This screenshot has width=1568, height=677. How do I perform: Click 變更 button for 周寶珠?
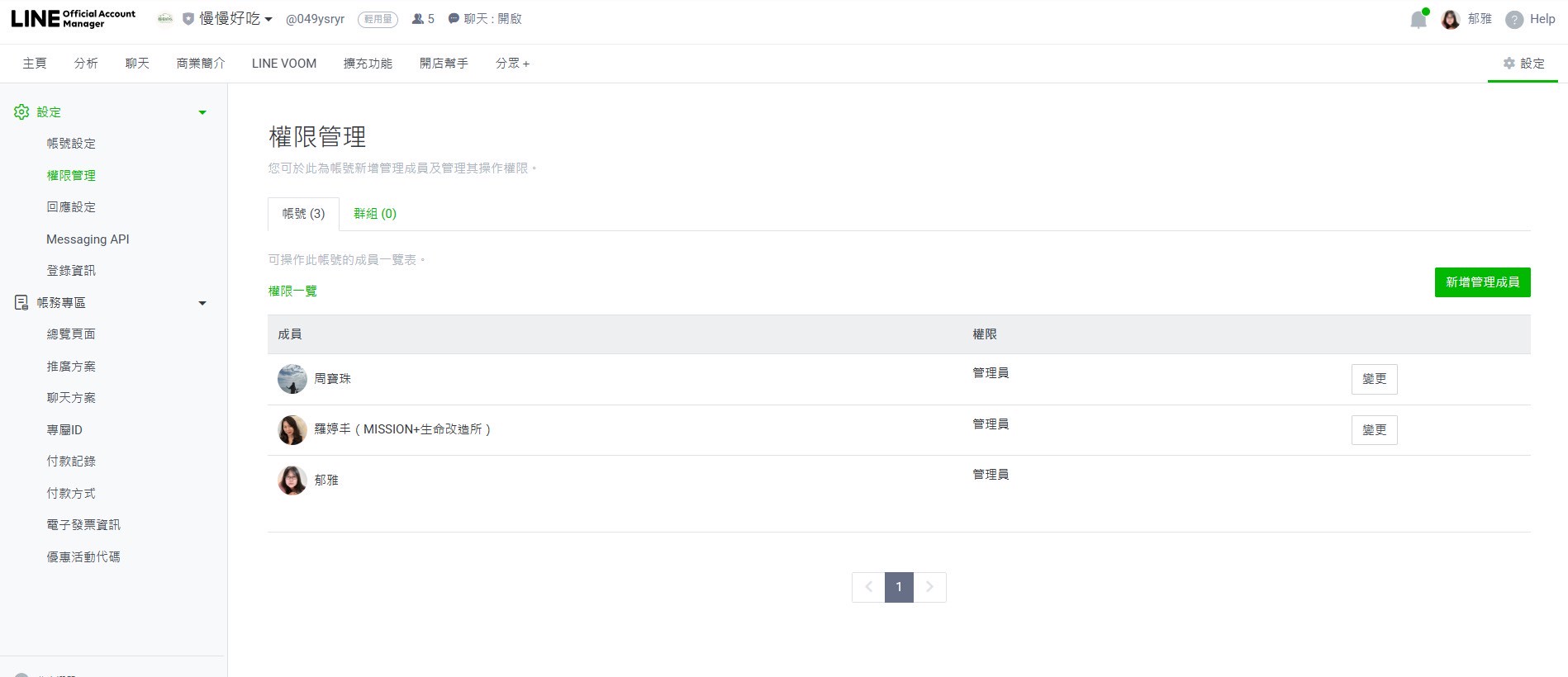[x=1374, y=379]
